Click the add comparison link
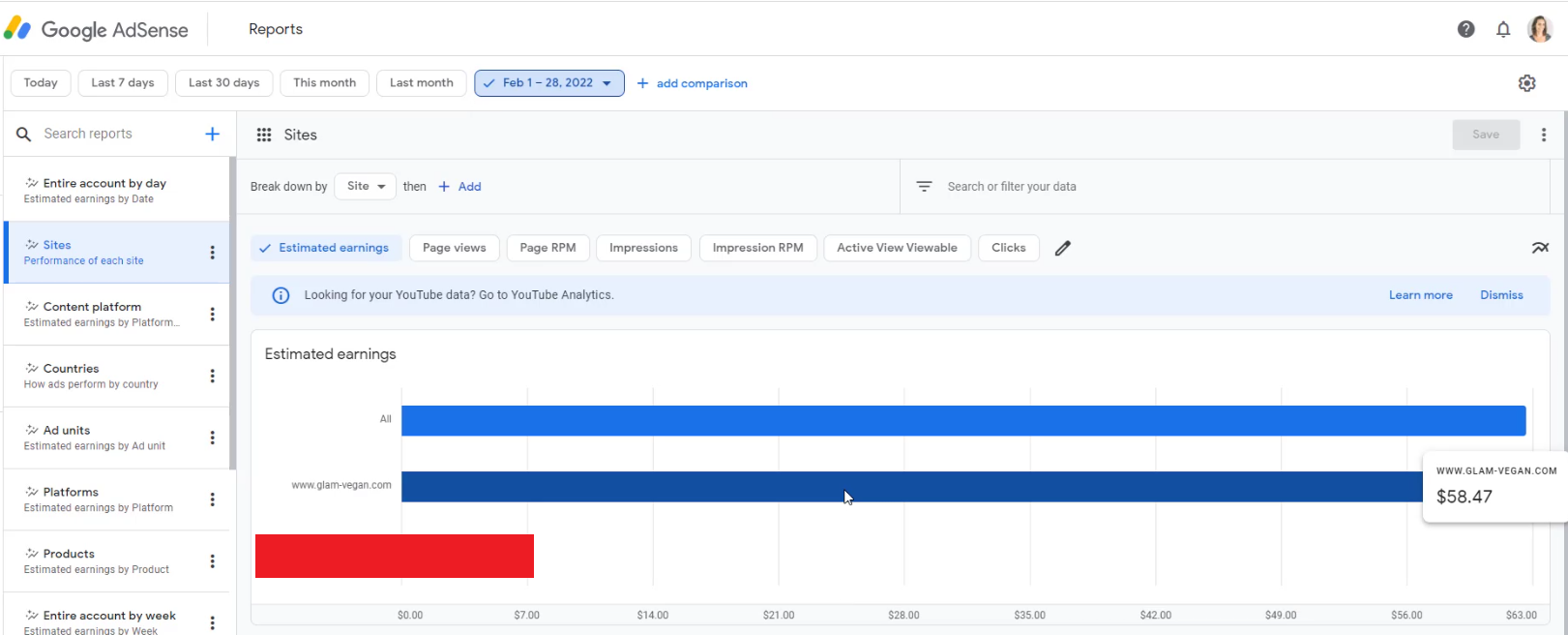This screenshot has width=1568, height=635. 693,83
